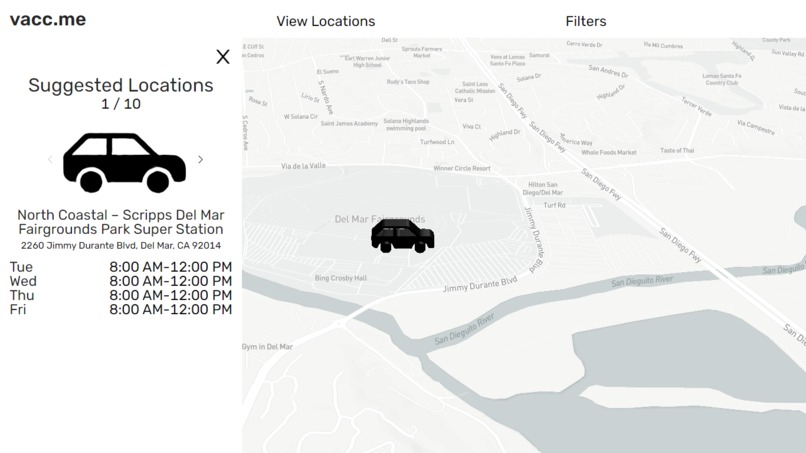Click Via de la Valle street label
The height and width of the screenshot is (453, 806).
point(303,166)
